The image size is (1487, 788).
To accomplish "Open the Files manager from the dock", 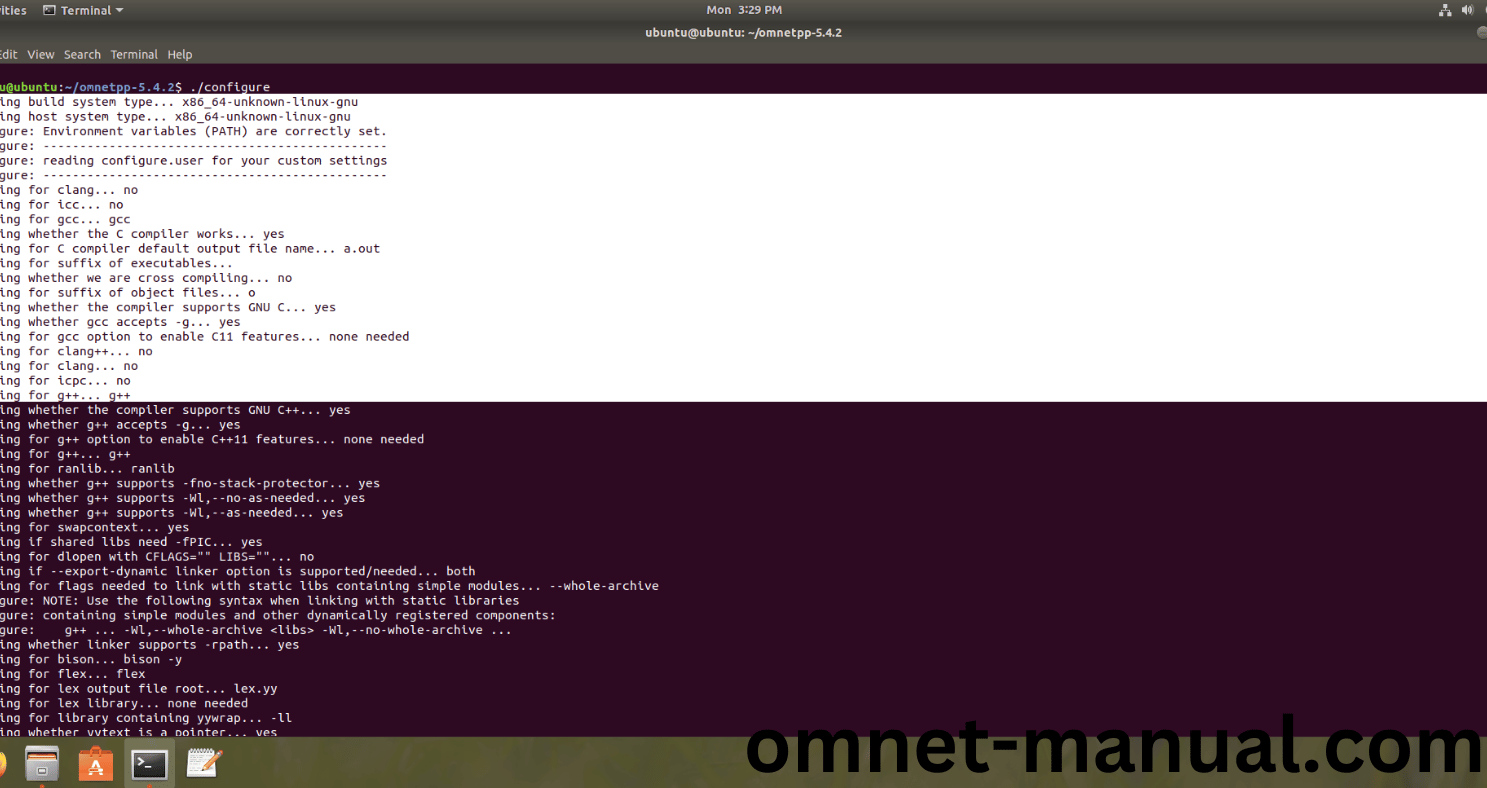I will click(42, 765).
